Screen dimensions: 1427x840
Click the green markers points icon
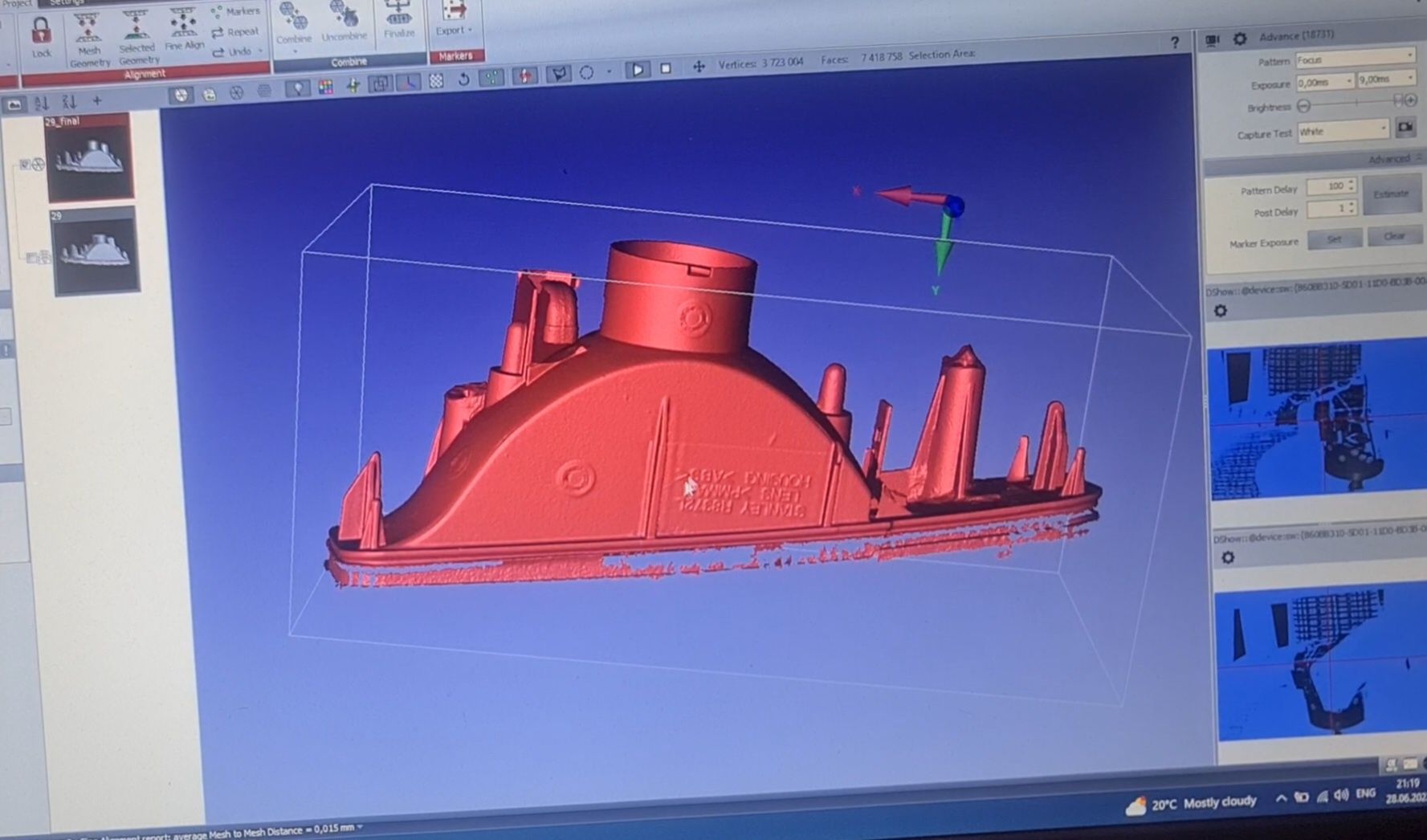491,78
